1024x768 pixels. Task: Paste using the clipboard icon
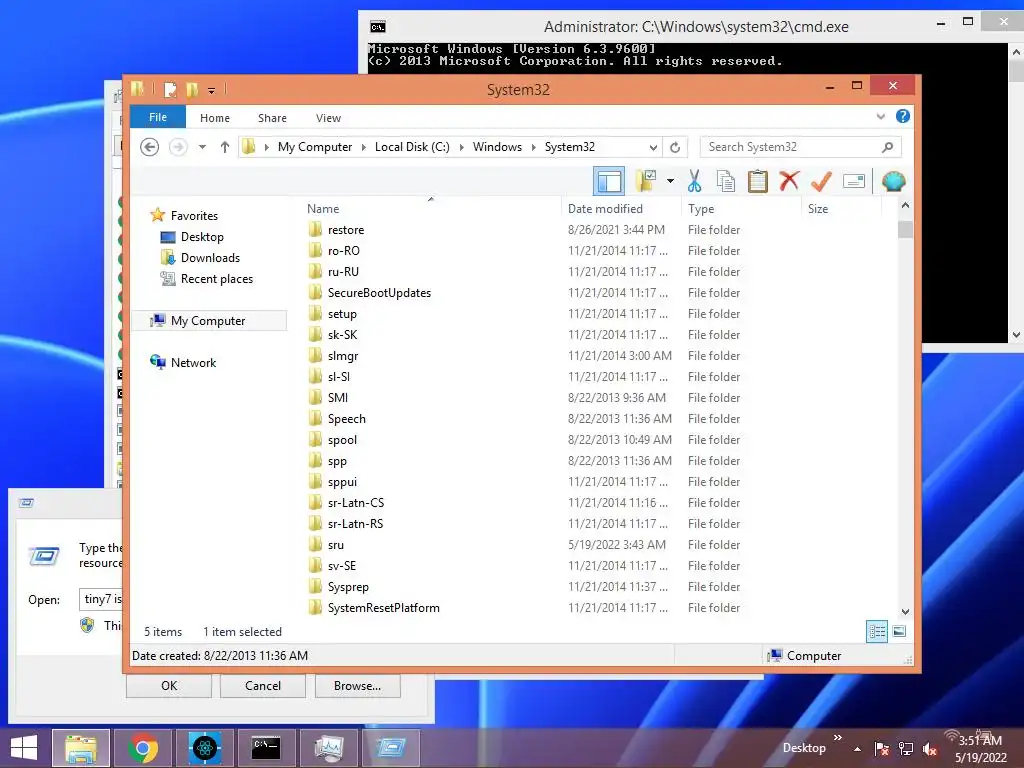point(758,182)
